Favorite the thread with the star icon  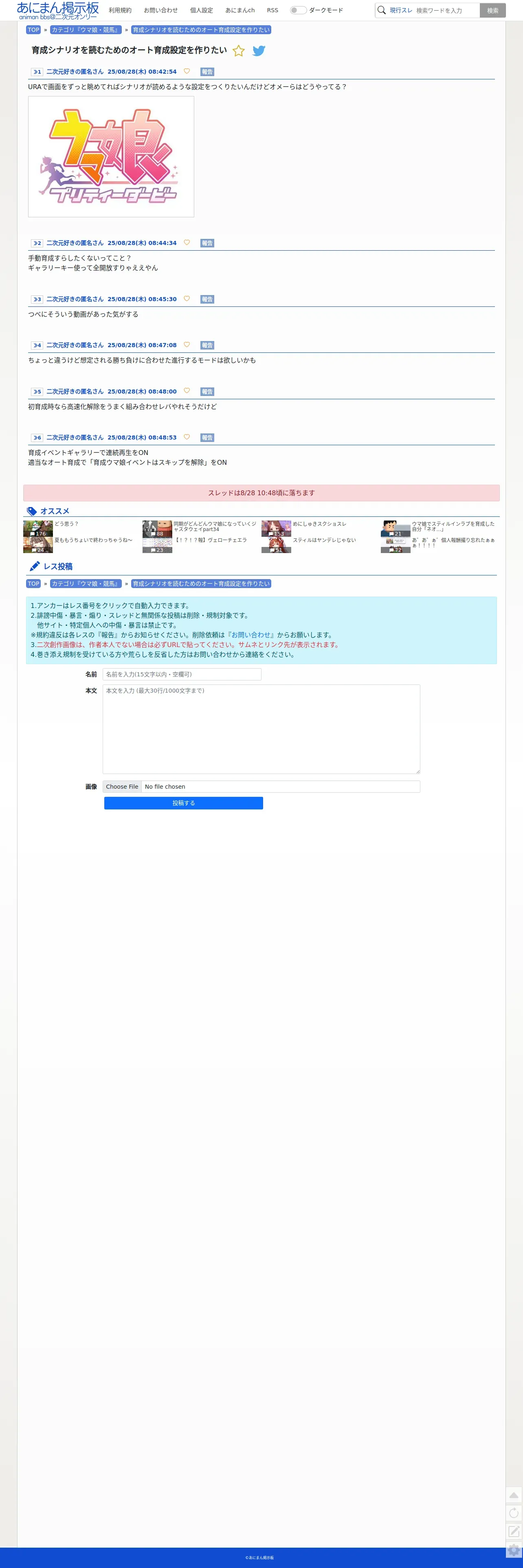pos(238,50)
